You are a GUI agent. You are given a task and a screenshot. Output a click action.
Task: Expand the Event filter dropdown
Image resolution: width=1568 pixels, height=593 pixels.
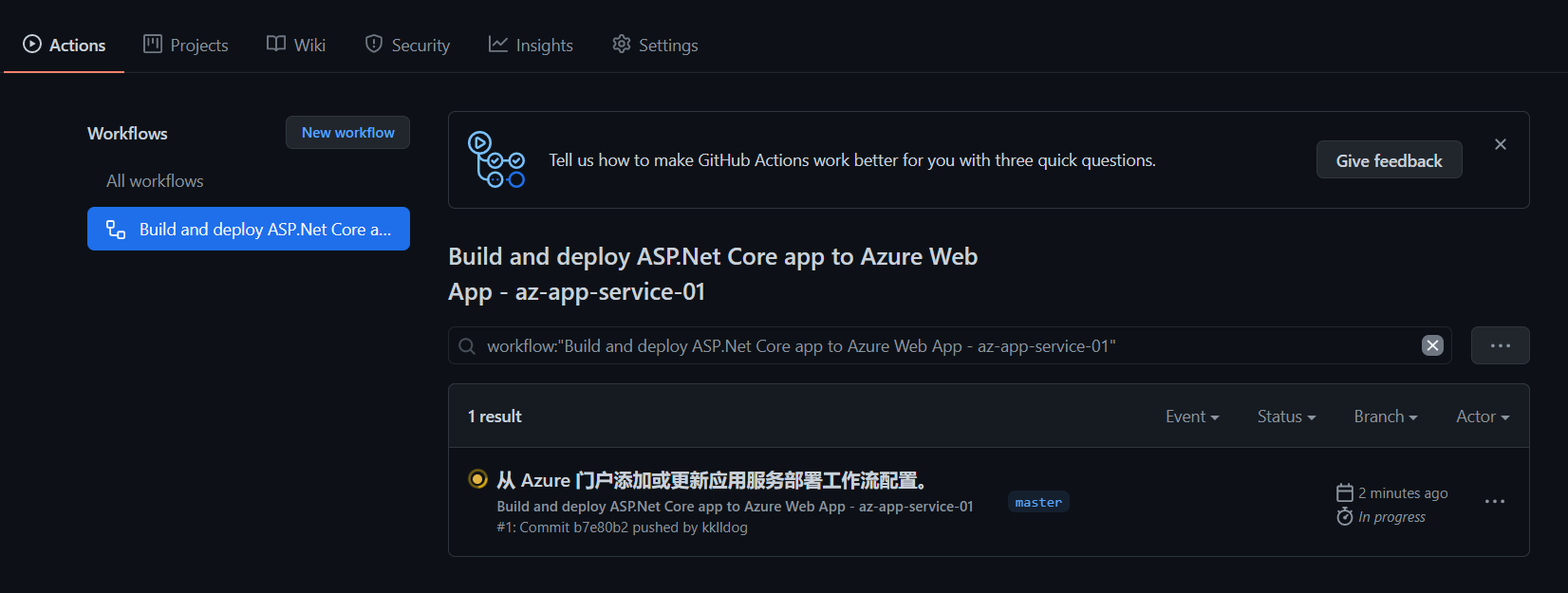tap(1192, 417)
